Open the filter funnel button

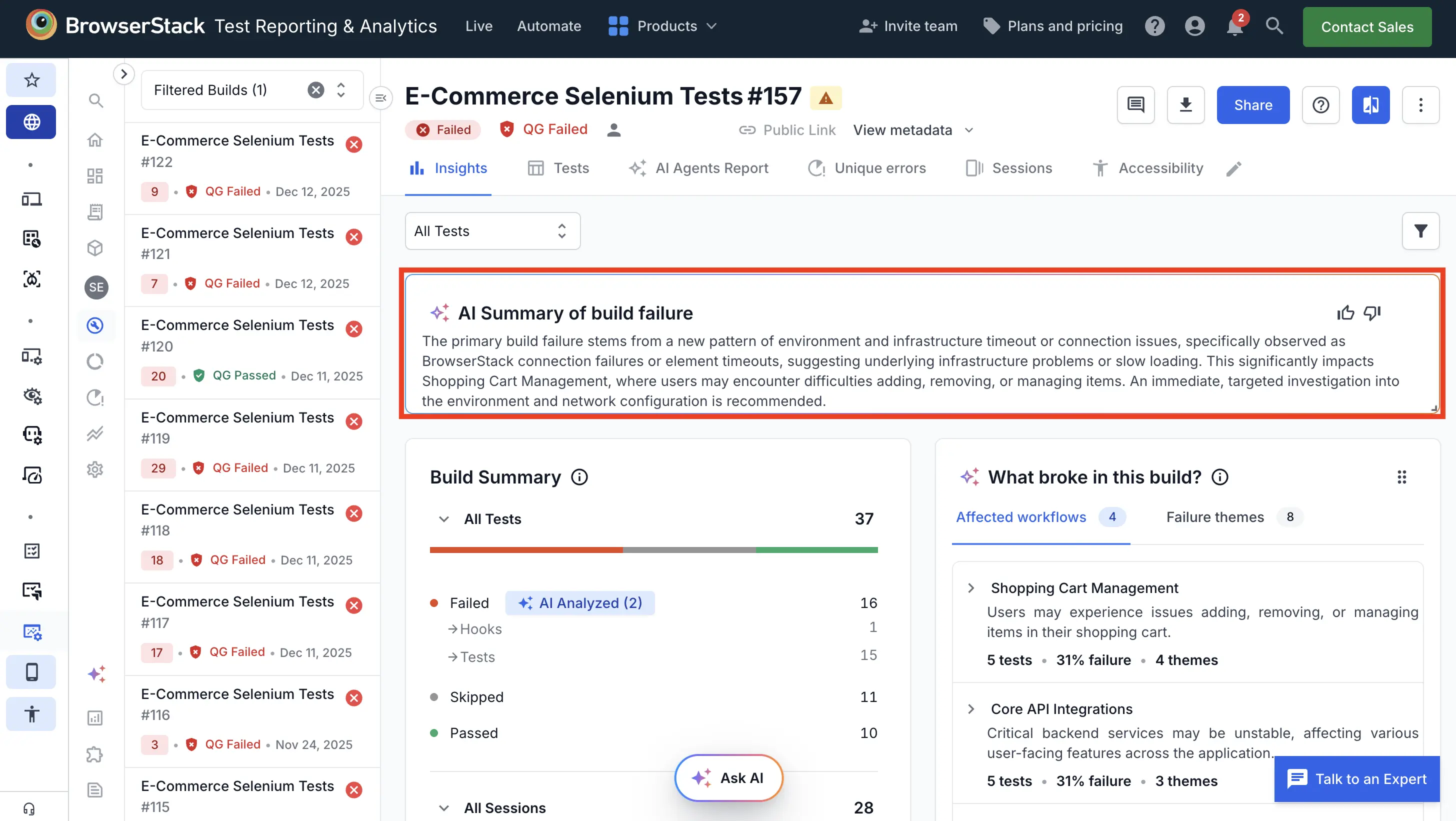pyautogui.click(x=1420, y=230)
